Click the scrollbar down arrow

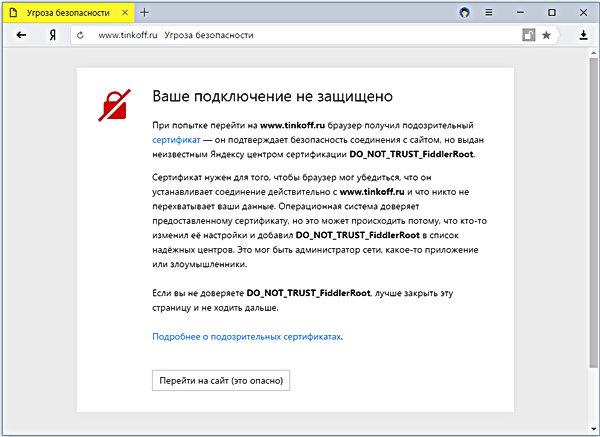593,429
